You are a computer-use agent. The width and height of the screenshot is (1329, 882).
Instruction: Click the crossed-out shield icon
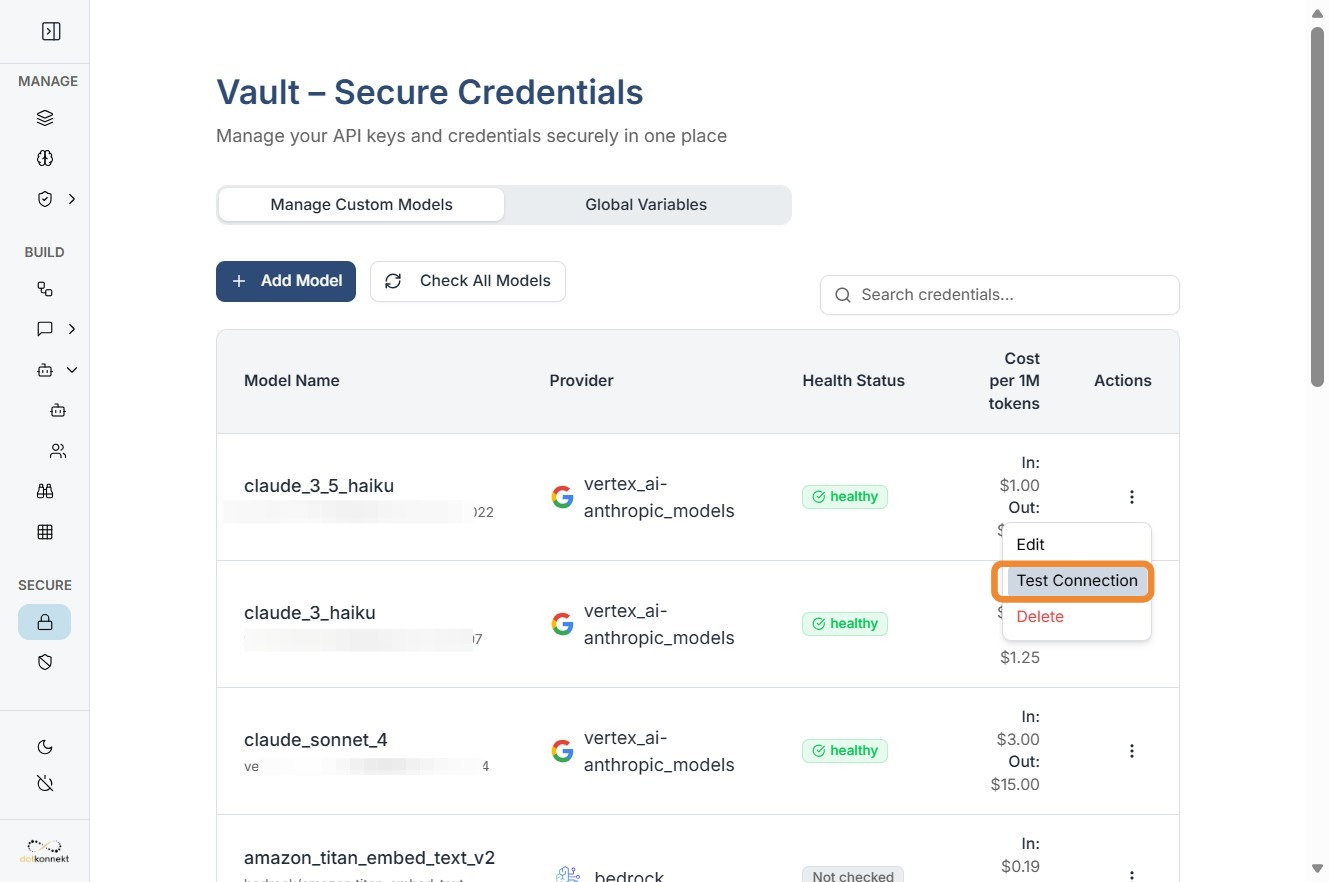coord(45,662)
